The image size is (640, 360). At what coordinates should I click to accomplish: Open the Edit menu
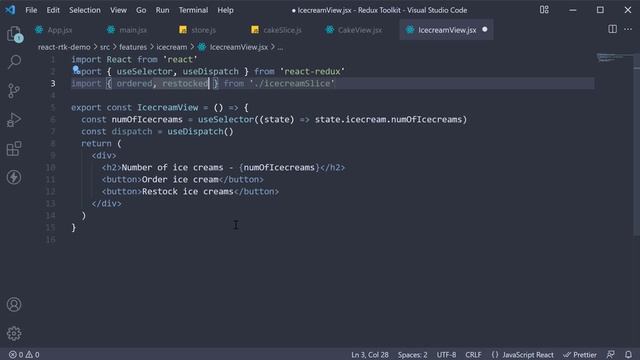coord(53,10)
